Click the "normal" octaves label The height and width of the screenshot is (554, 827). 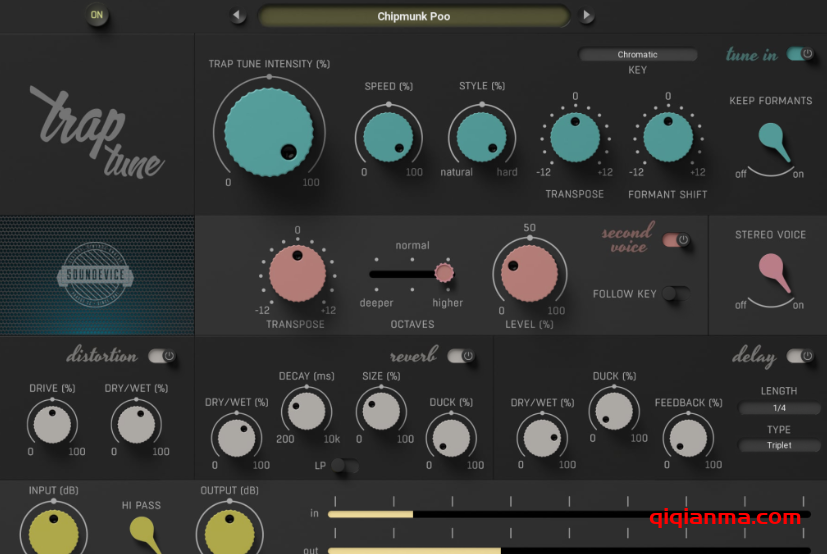(412, 245)
